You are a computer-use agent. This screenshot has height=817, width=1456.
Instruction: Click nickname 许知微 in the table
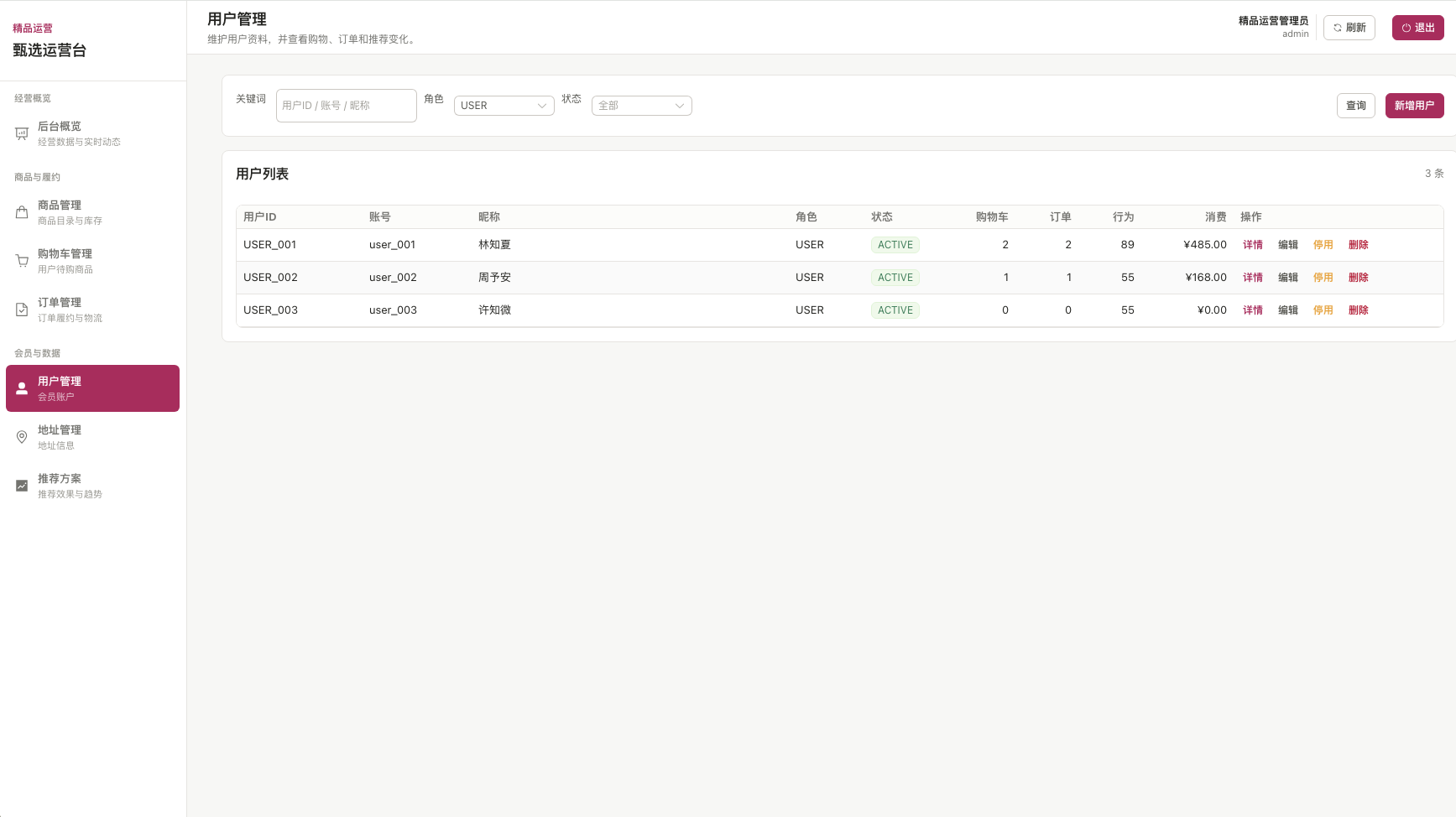494,310
